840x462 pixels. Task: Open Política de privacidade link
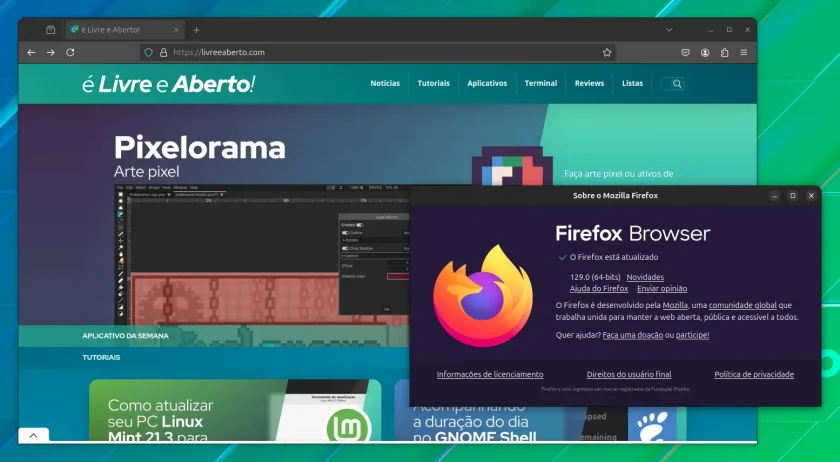tap(754, 375)
